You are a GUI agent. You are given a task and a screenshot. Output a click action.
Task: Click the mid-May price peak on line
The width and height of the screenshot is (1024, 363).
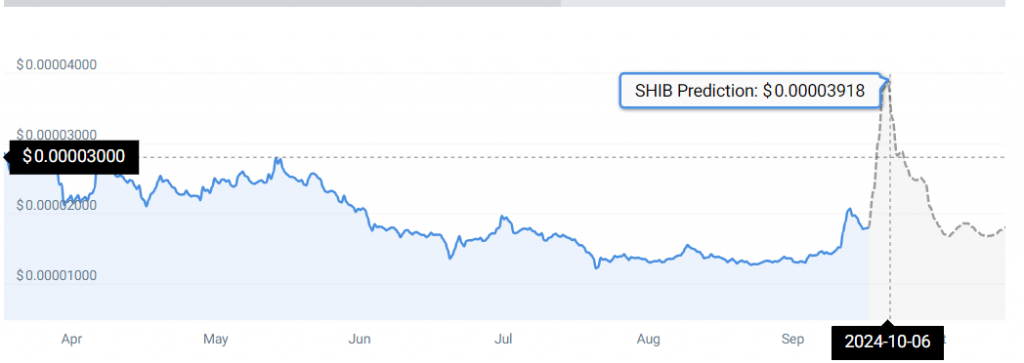tap(278, 159)
